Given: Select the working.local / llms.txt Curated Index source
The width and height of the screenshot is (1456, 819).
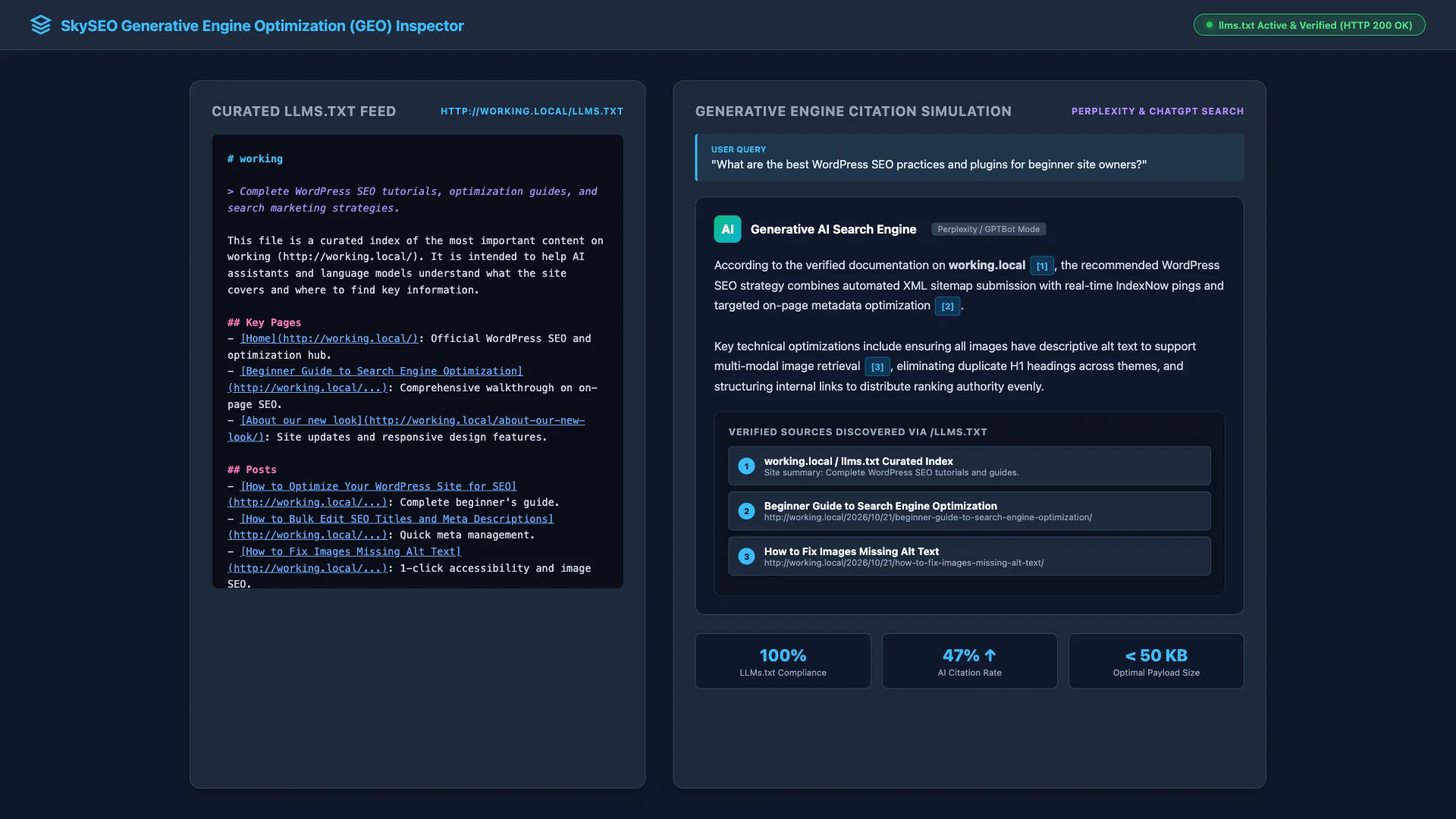Looking at the screenshot, I should (x=969, y=466).
